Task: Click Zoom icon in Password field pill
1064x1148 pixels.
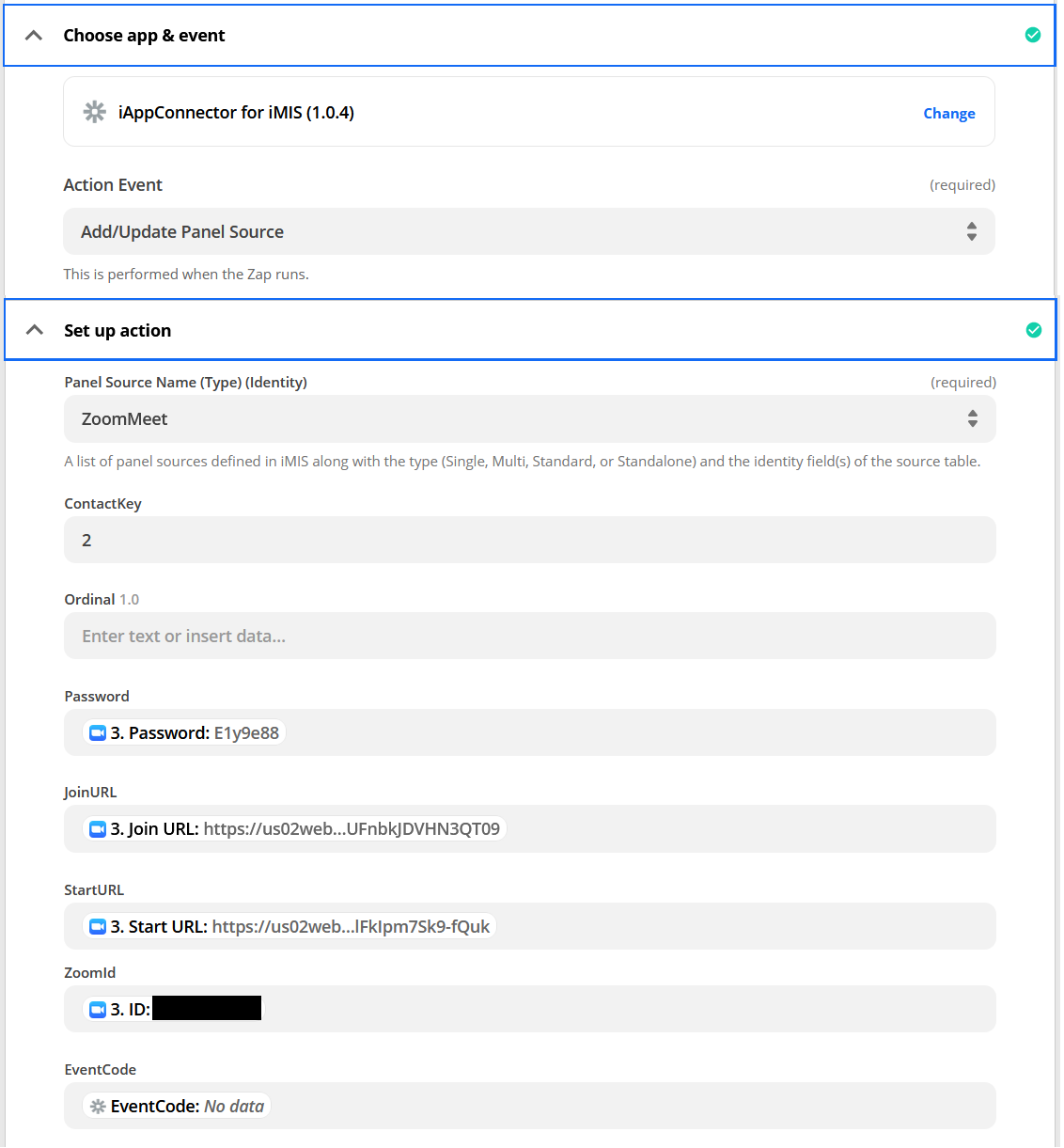Action: point(97,733)
